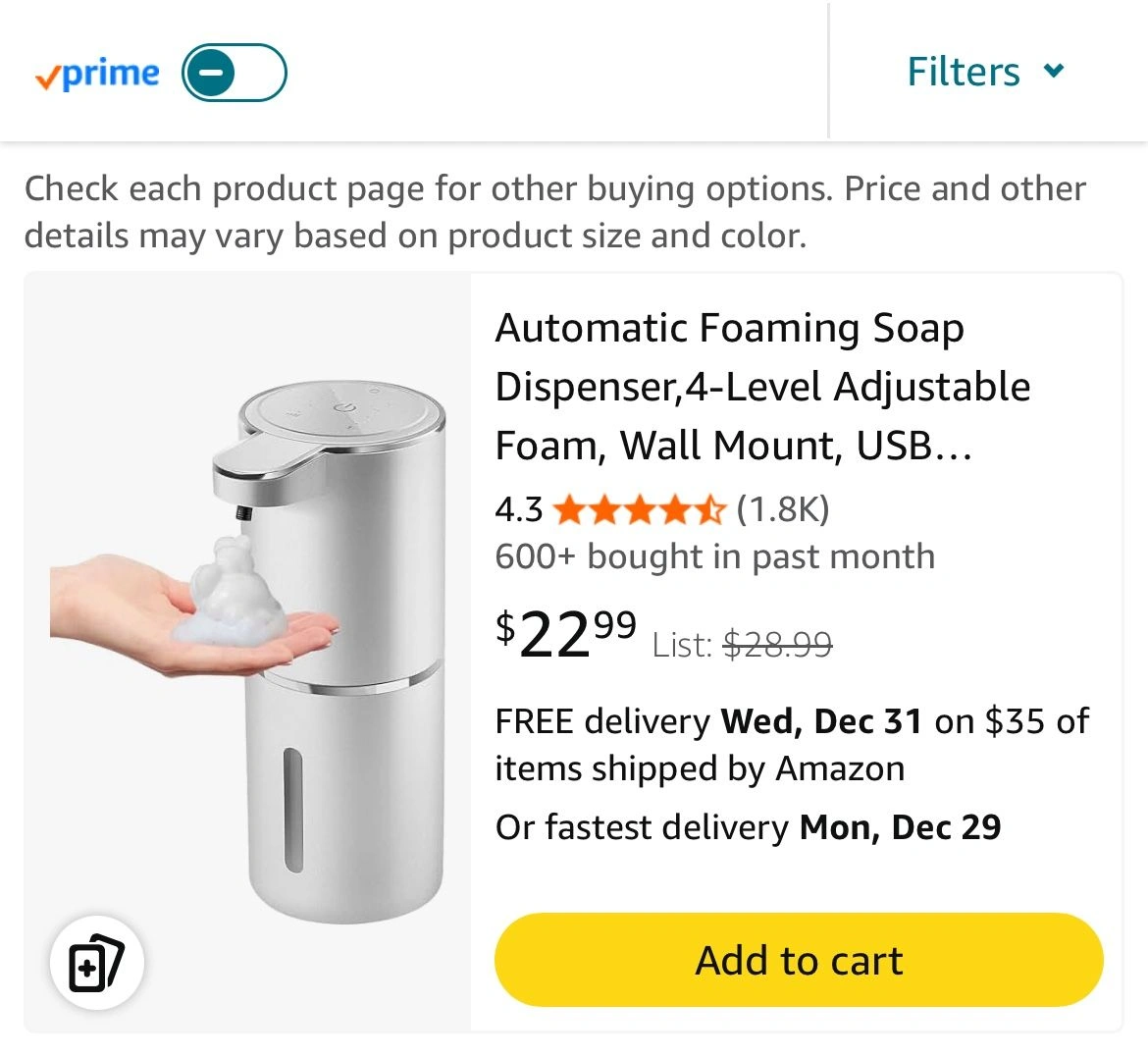Viewport: 1148px width, 1057px height.
Task: Click the buying options notice text
Action: (x=554, y=212)
